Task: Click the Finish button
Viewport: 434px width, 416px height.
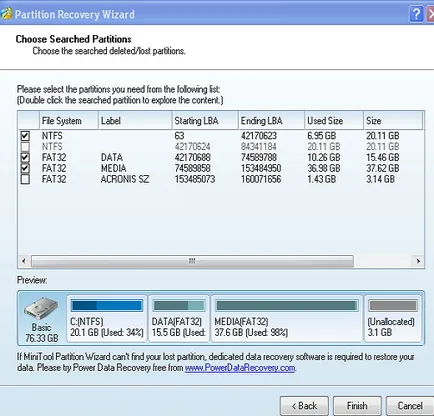Action: point(357,406)
